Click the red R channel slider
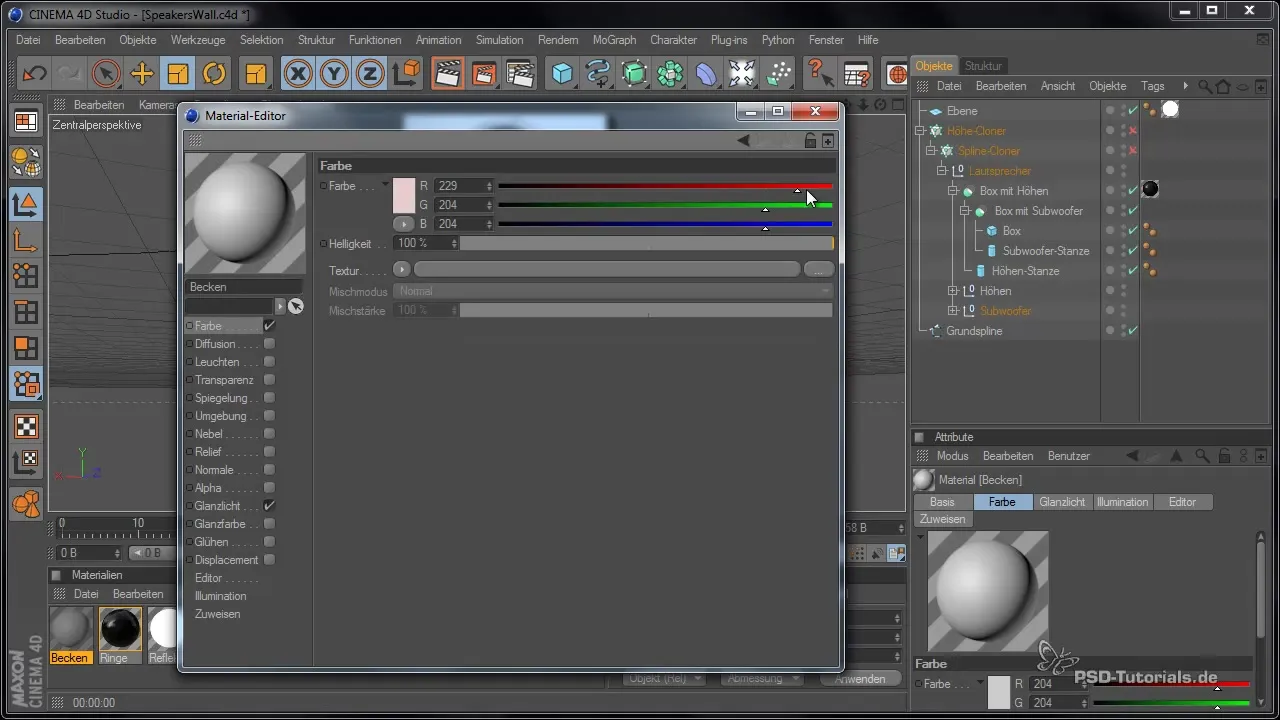Image resolution: width=1280 pixels, height=720 pixels. pos(665,186)
